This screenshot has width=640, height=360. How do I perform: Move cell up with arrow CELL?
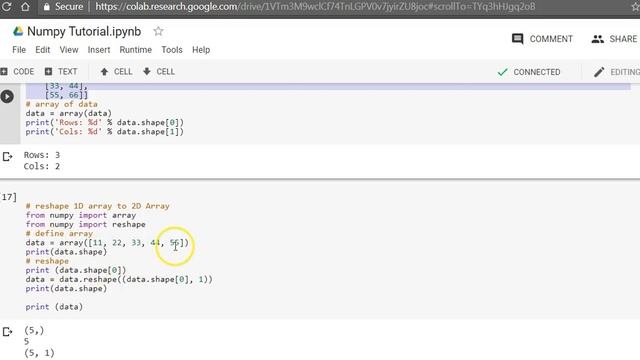coord(116,71)
